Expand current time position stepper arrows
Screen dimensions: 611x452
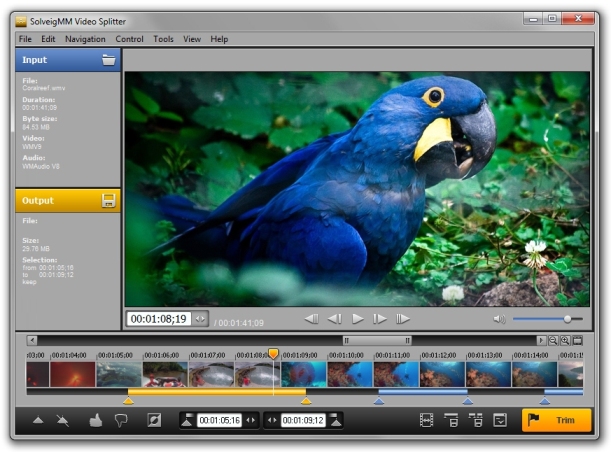tap(200, 319)
